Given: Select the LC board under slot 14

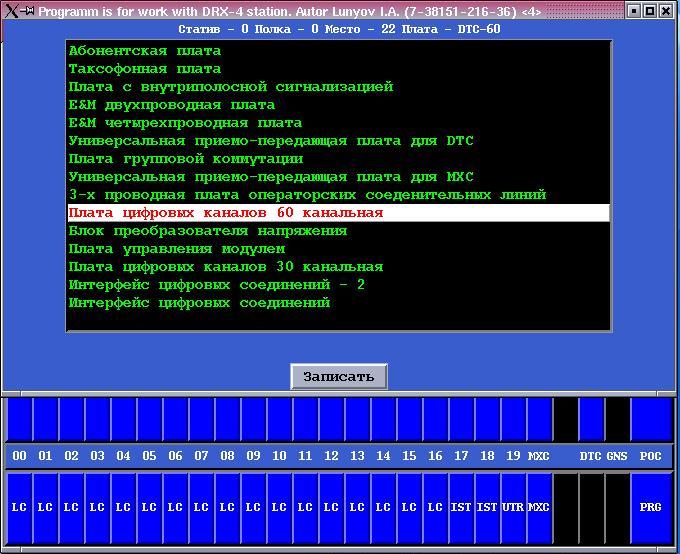Looking at the screenshot, I should click(x=383, y=508).
